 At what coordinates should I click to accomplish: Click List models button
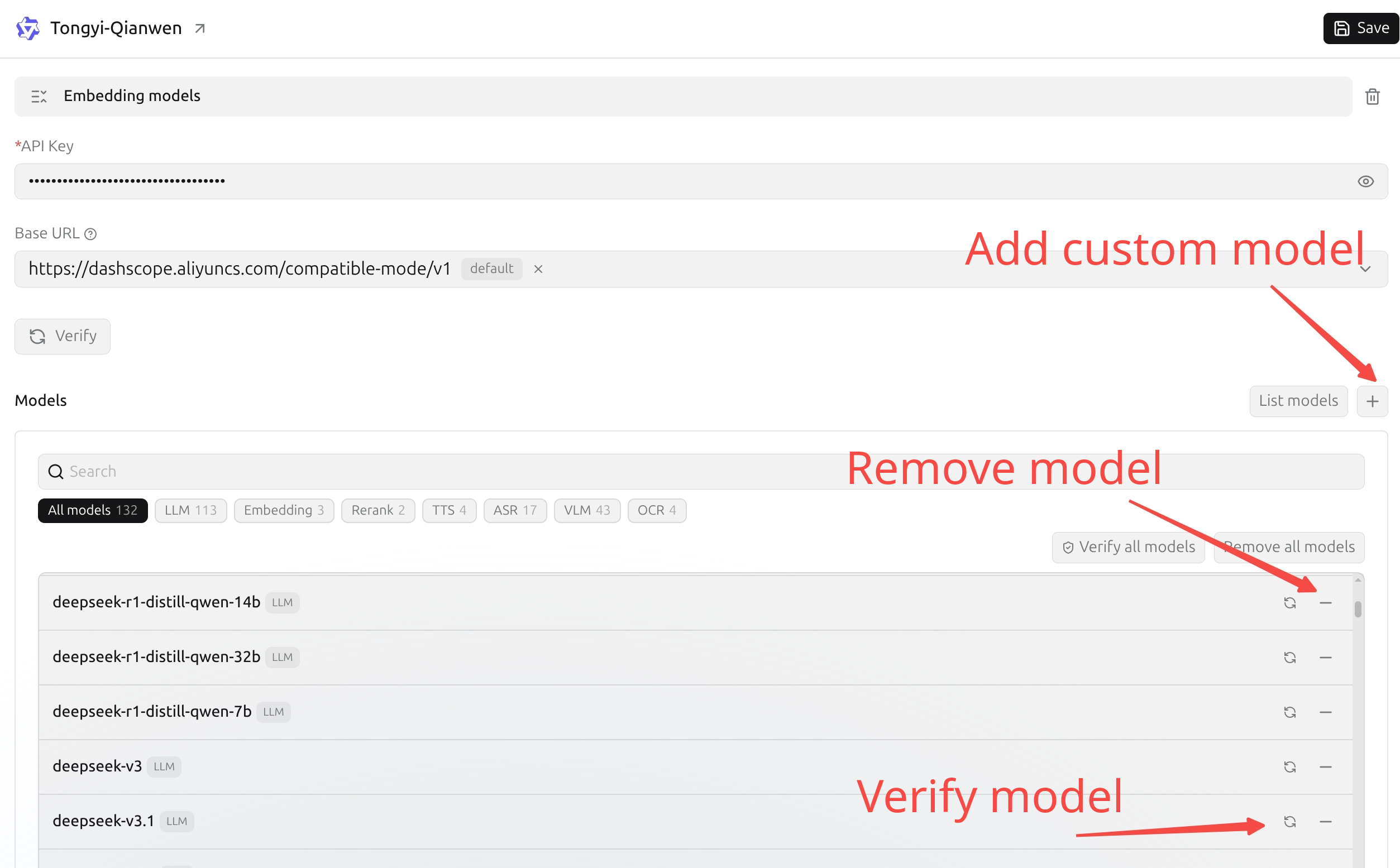[x=1298, y=401]
